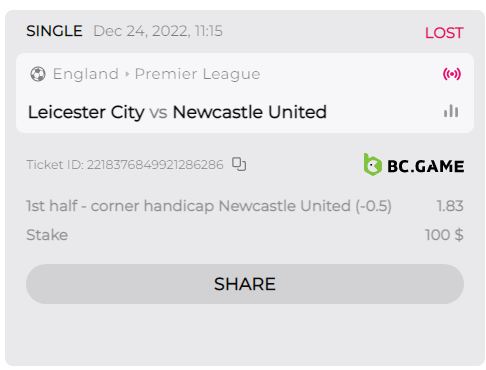Click the BC.GAME logo
This screenshot has width=486, height=370.
point(414,165)
